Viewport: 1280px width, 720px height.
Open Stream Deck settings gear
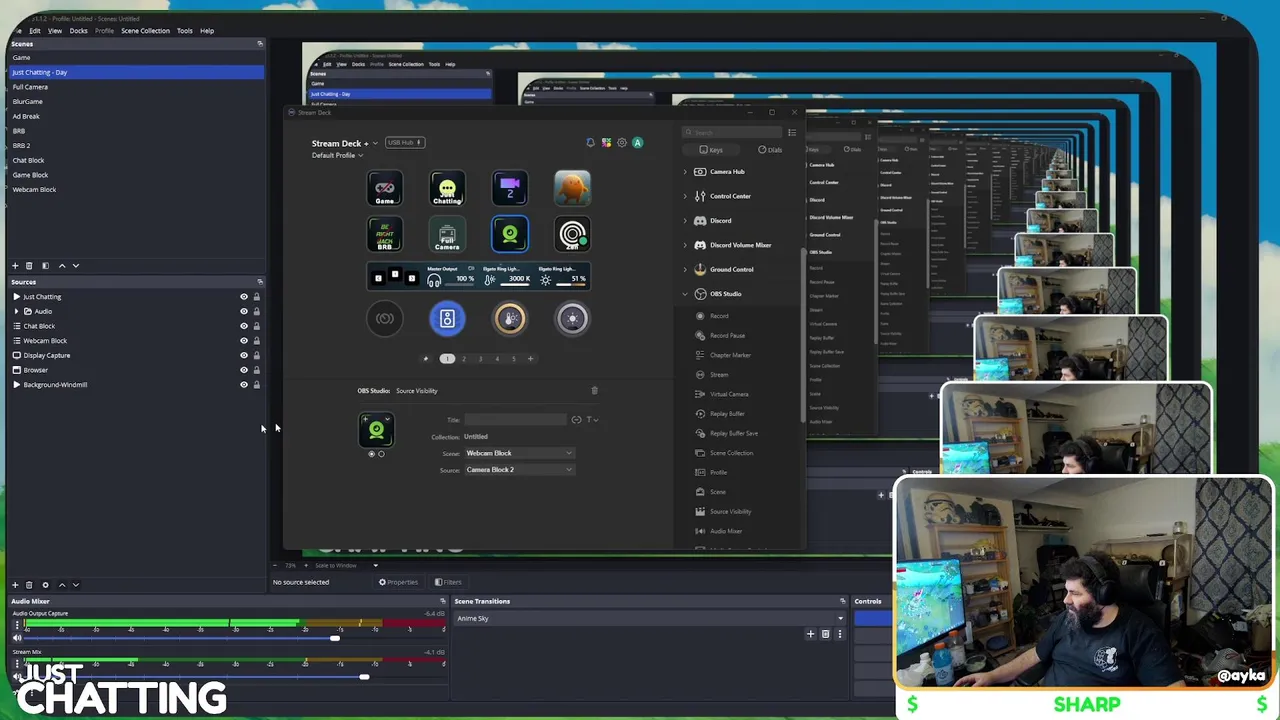[622, 143]
